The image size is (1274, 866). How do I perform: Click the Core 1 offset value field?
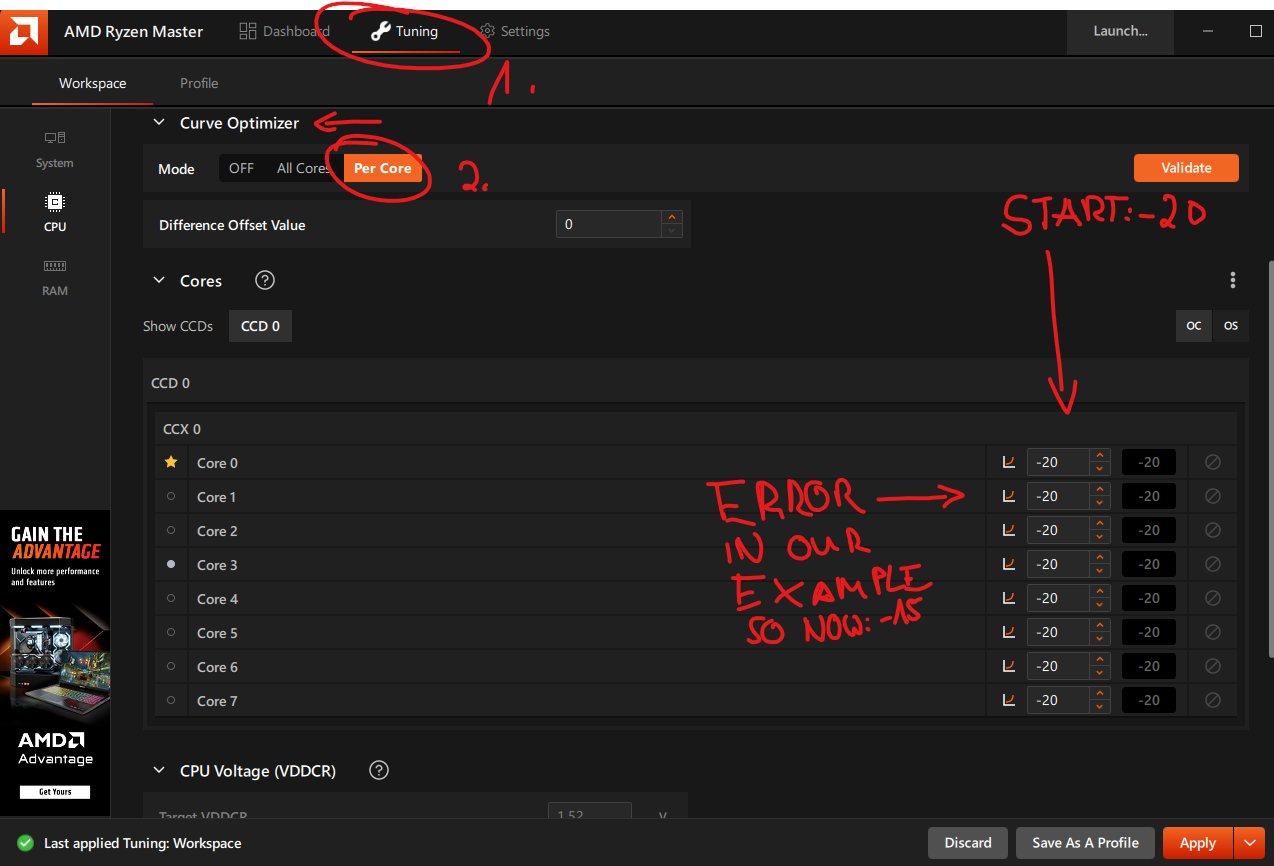tap(1058, 496)
